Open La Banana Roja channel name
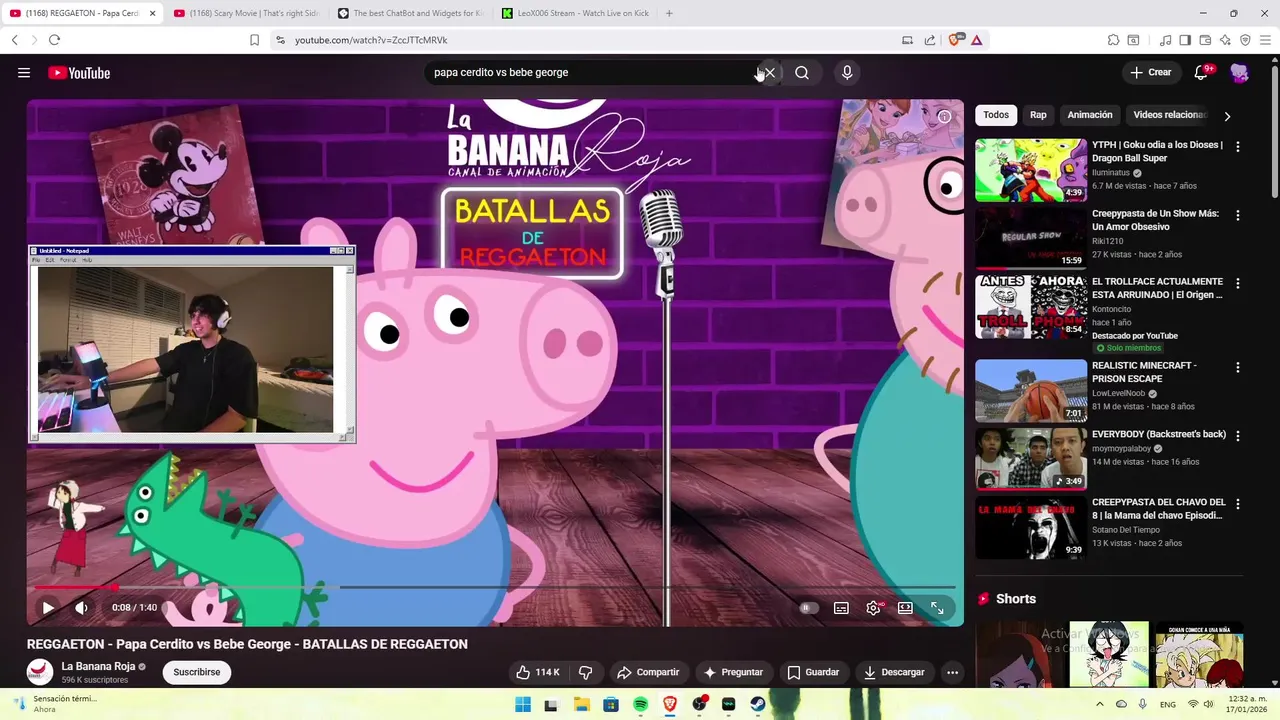Viewport: 1280px width, 720px height. [x=98, y=667]
